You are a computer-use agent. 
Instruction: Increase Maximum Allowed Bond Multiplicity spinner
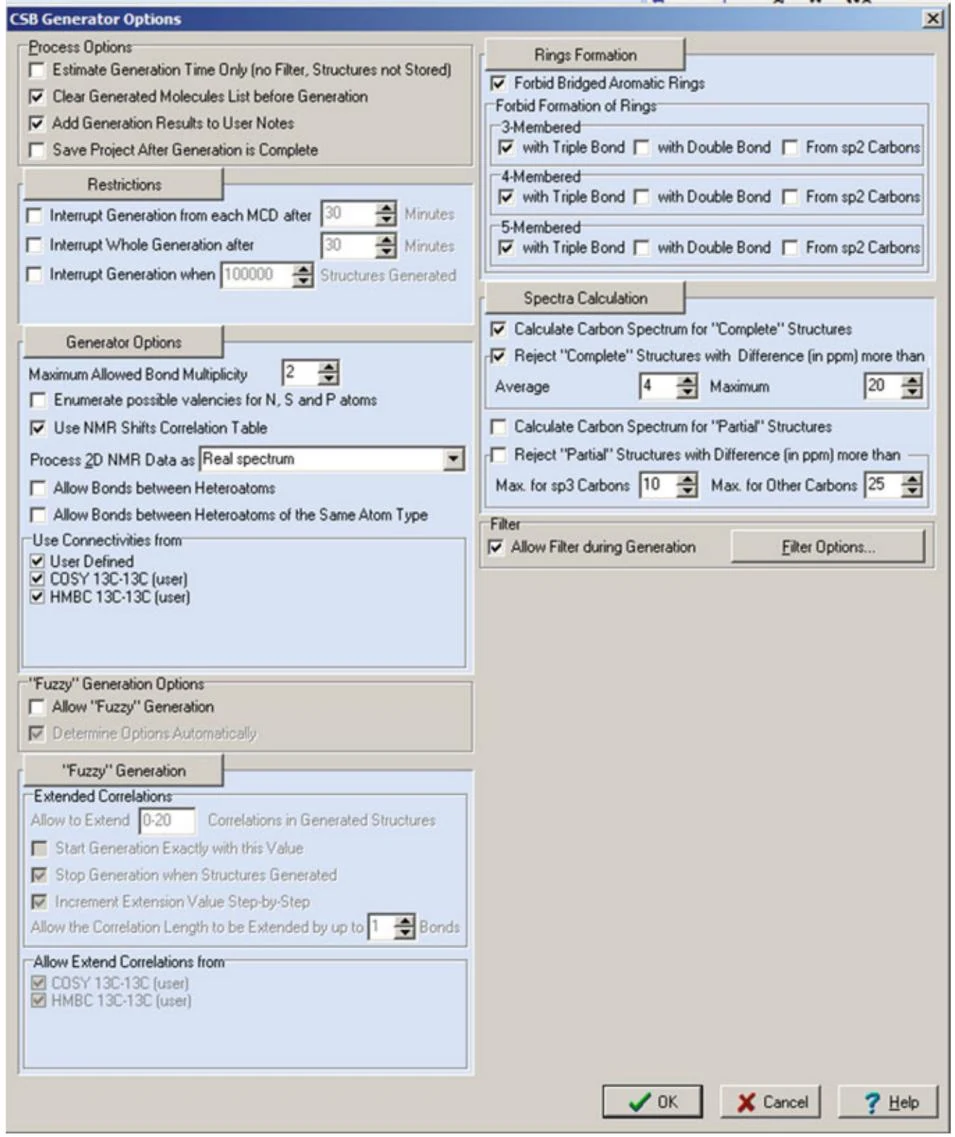click(x=328, y=368)
